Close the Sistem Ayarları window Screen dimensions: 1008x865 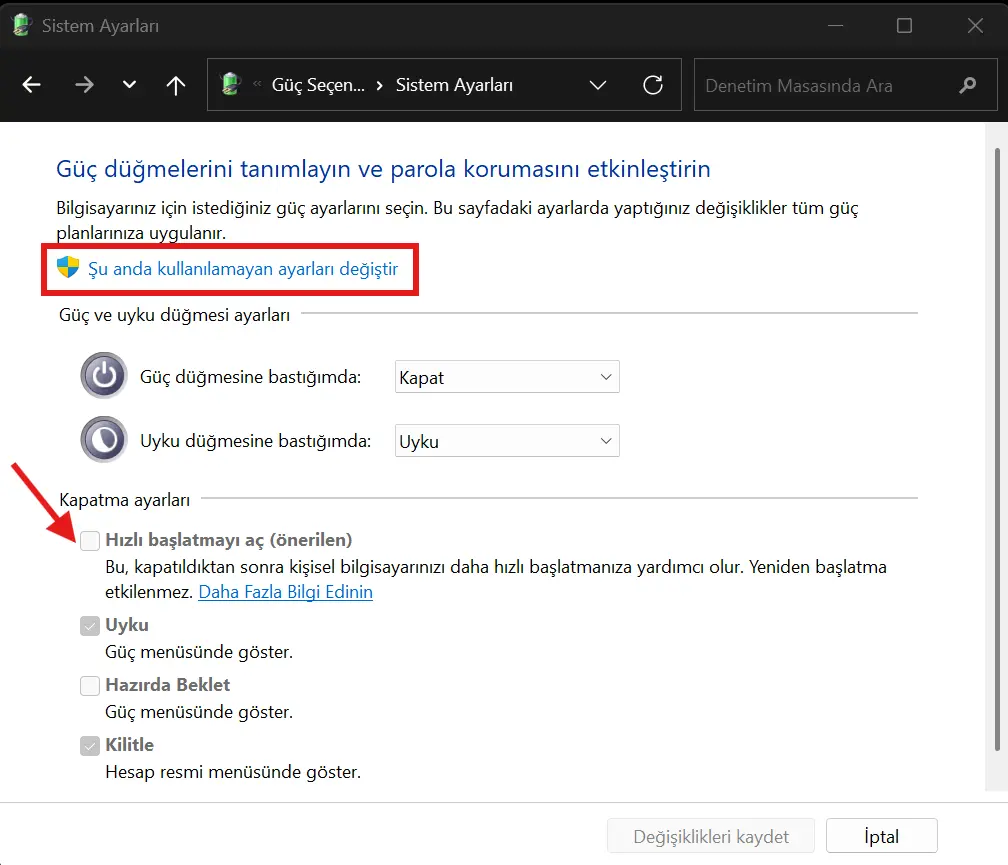[x=975, y=26]
